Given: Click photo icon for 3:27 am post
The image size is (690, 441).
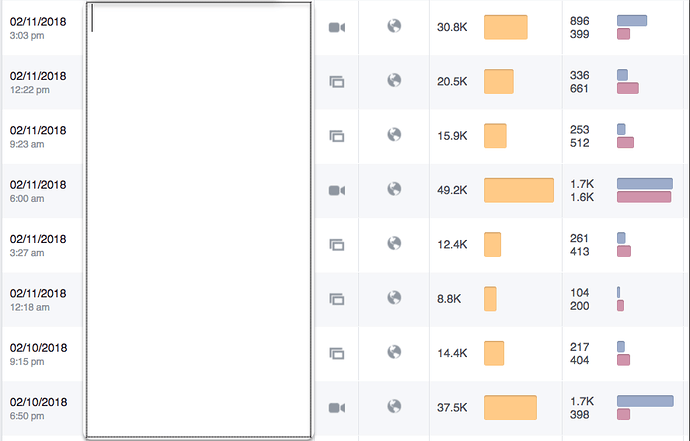Looking at the screenshot, I should pos(337,244).
